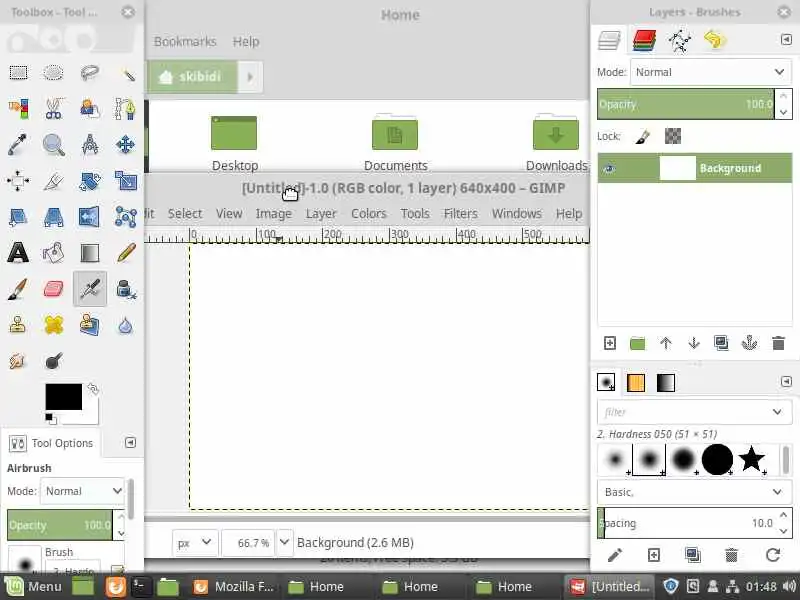Select the Color Picker tool
Viewport: 800px width, 600px height.
click(x=18, y=145)
